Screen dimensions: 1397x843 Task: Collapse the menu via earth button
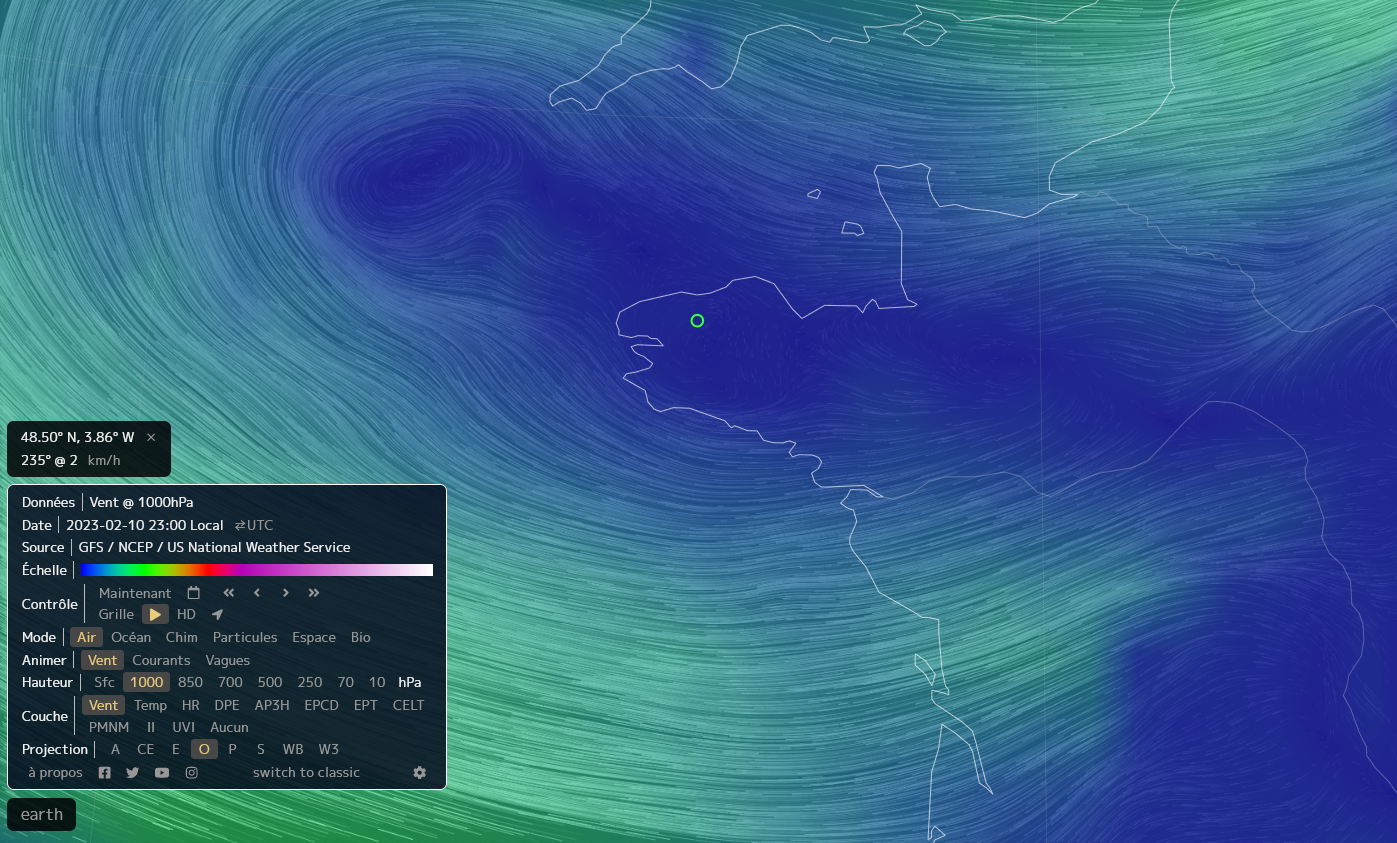click(x=42, y=814)
